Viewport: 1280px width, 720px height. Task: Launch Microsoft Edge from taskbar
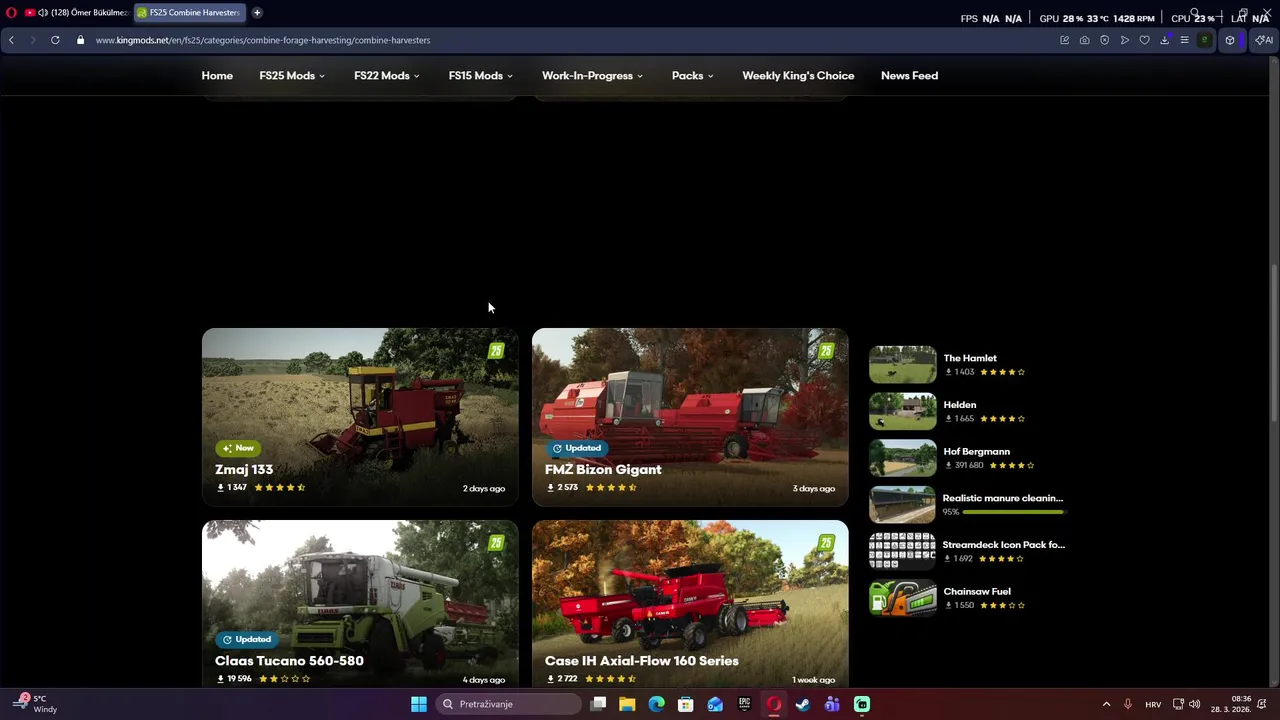656,704
